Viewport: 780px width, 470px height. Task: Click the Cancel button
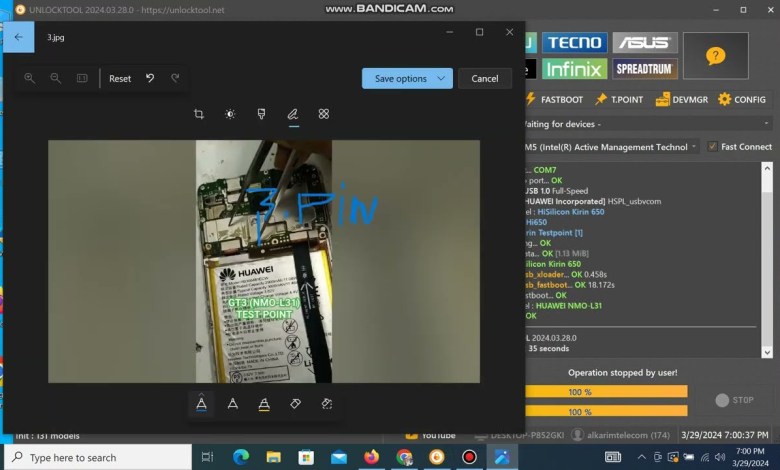(485, 79)
